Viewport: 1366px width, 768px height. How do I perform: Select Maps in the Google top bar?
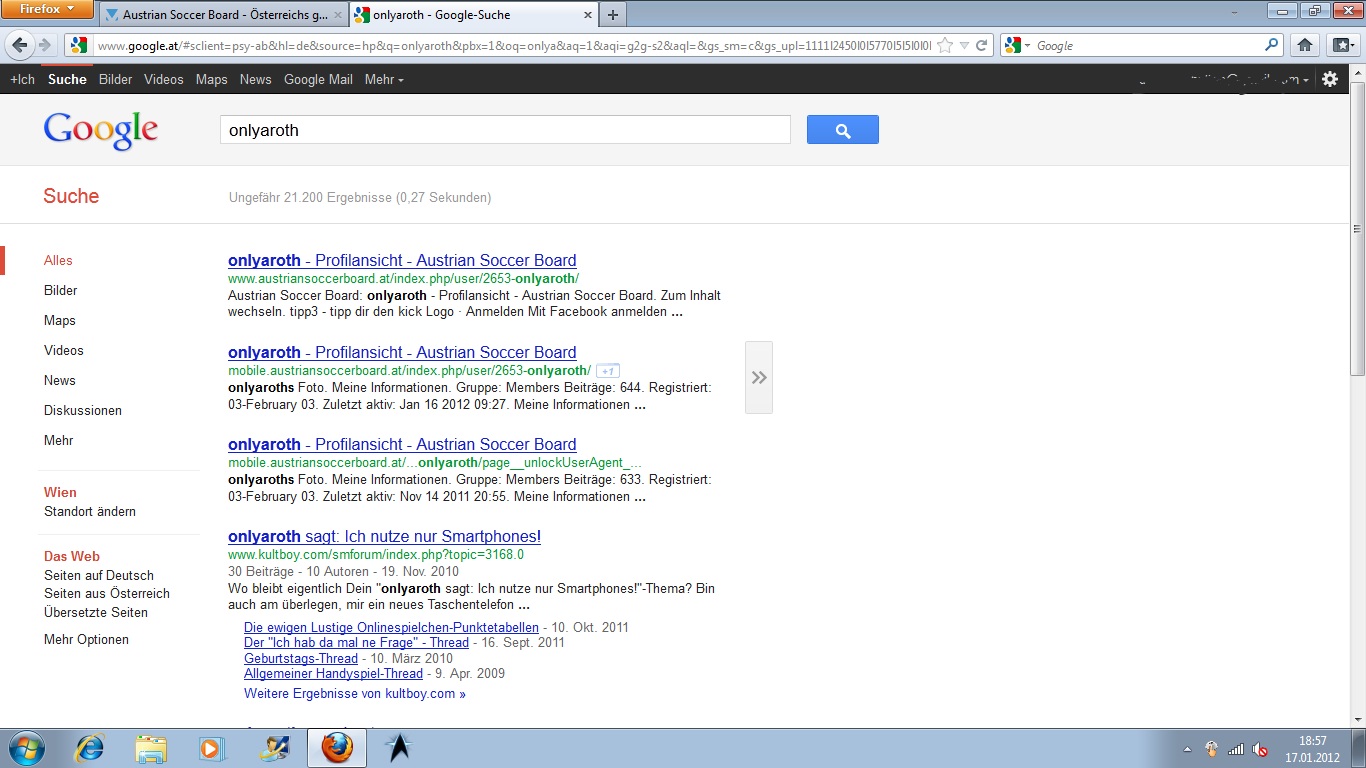211,79
